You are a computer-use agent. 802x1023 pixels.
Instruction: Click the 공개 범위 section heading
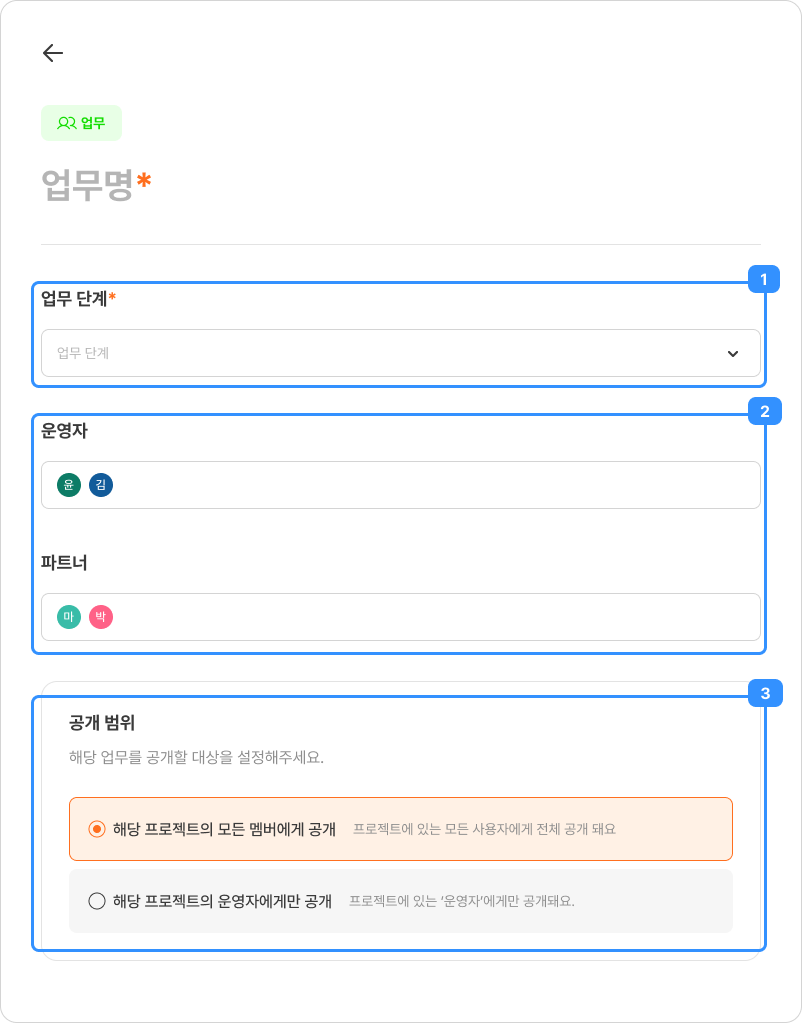point(102,721)
